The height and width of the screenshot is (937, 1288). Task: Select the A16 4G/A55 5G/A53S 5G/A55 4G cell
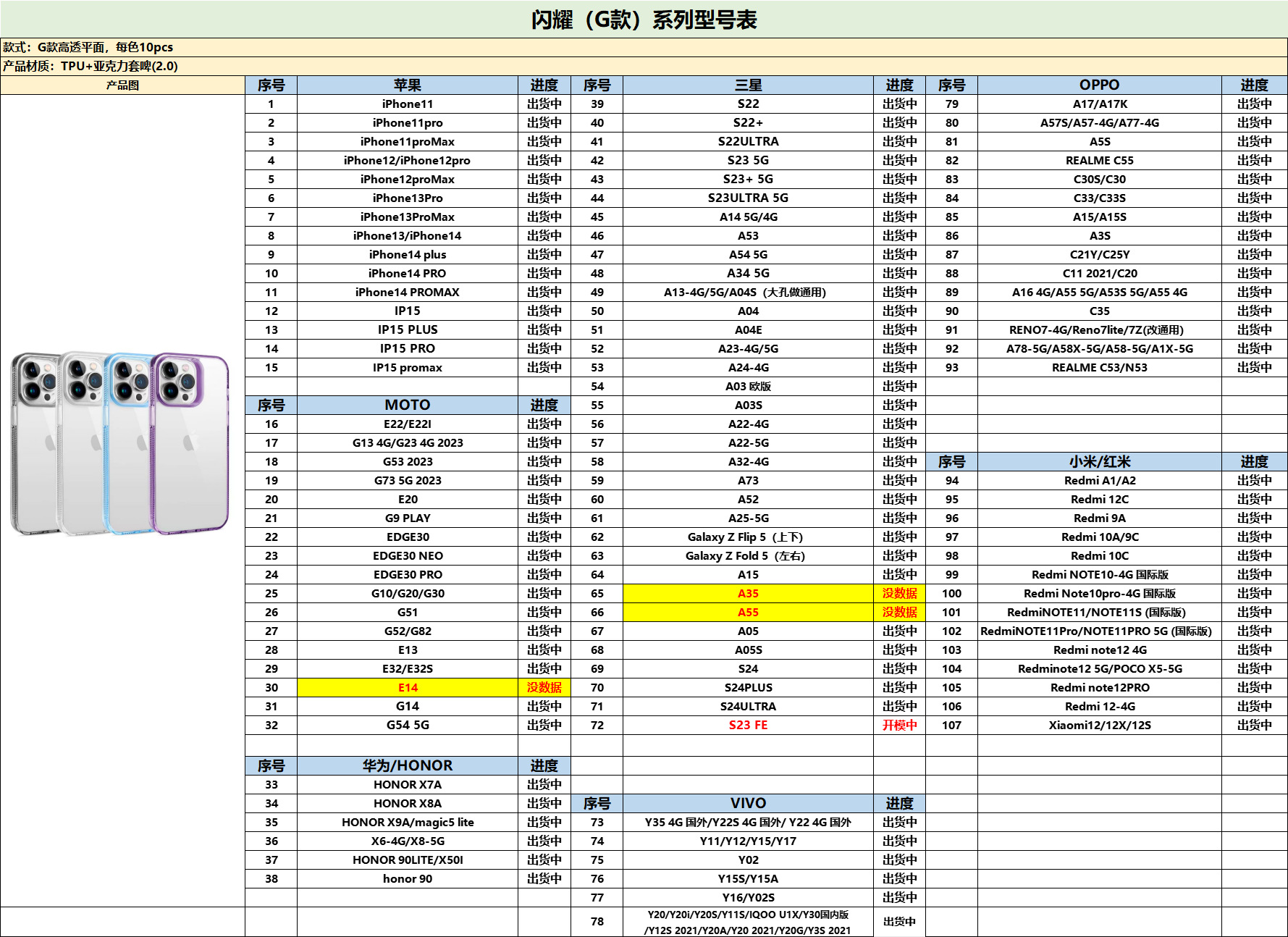point(1100,293)
